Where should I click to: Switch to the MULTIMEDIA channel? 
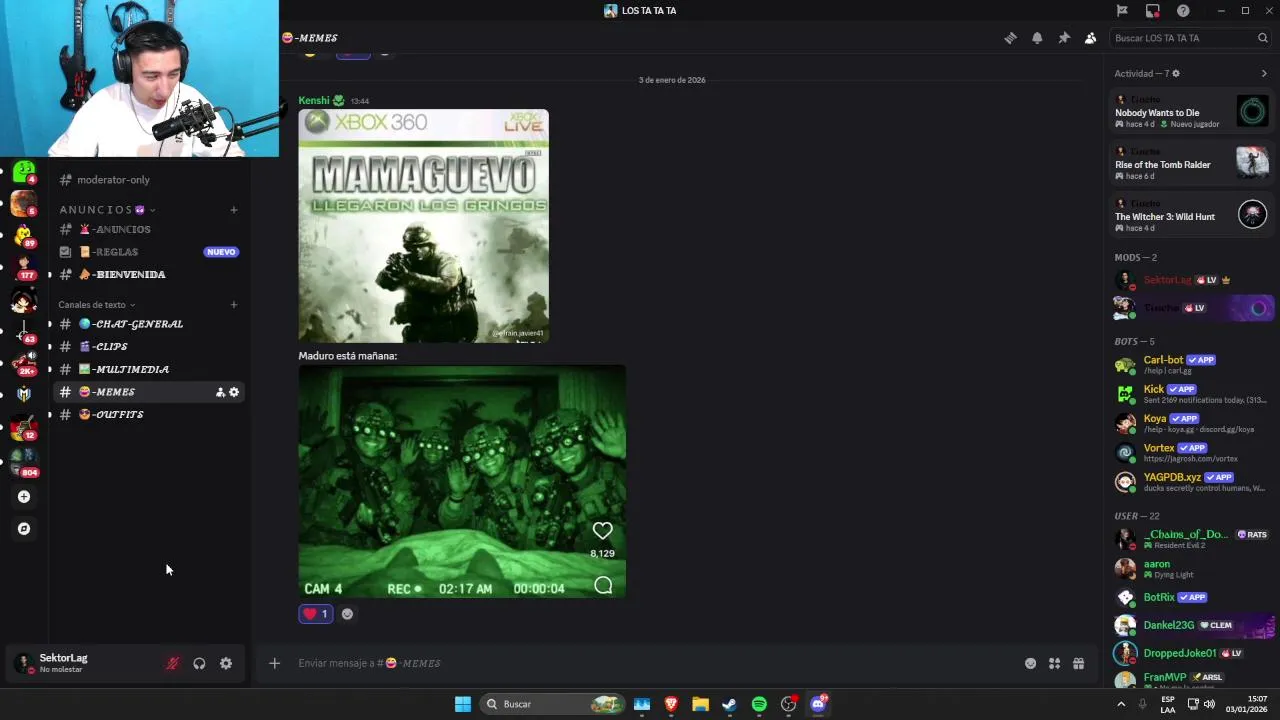click(x=148, y=369)
